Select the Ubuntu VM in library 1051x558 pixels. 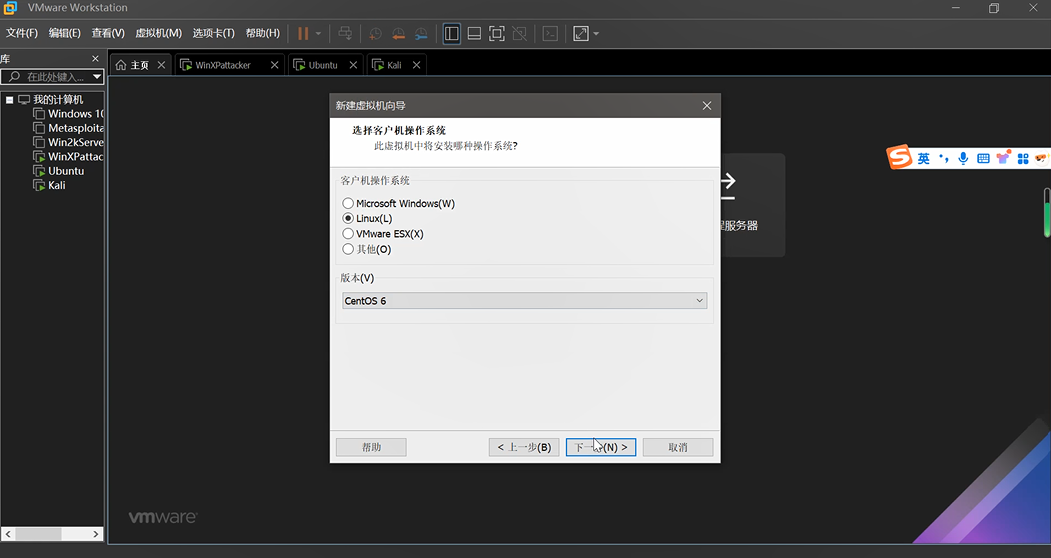(66, 170)
